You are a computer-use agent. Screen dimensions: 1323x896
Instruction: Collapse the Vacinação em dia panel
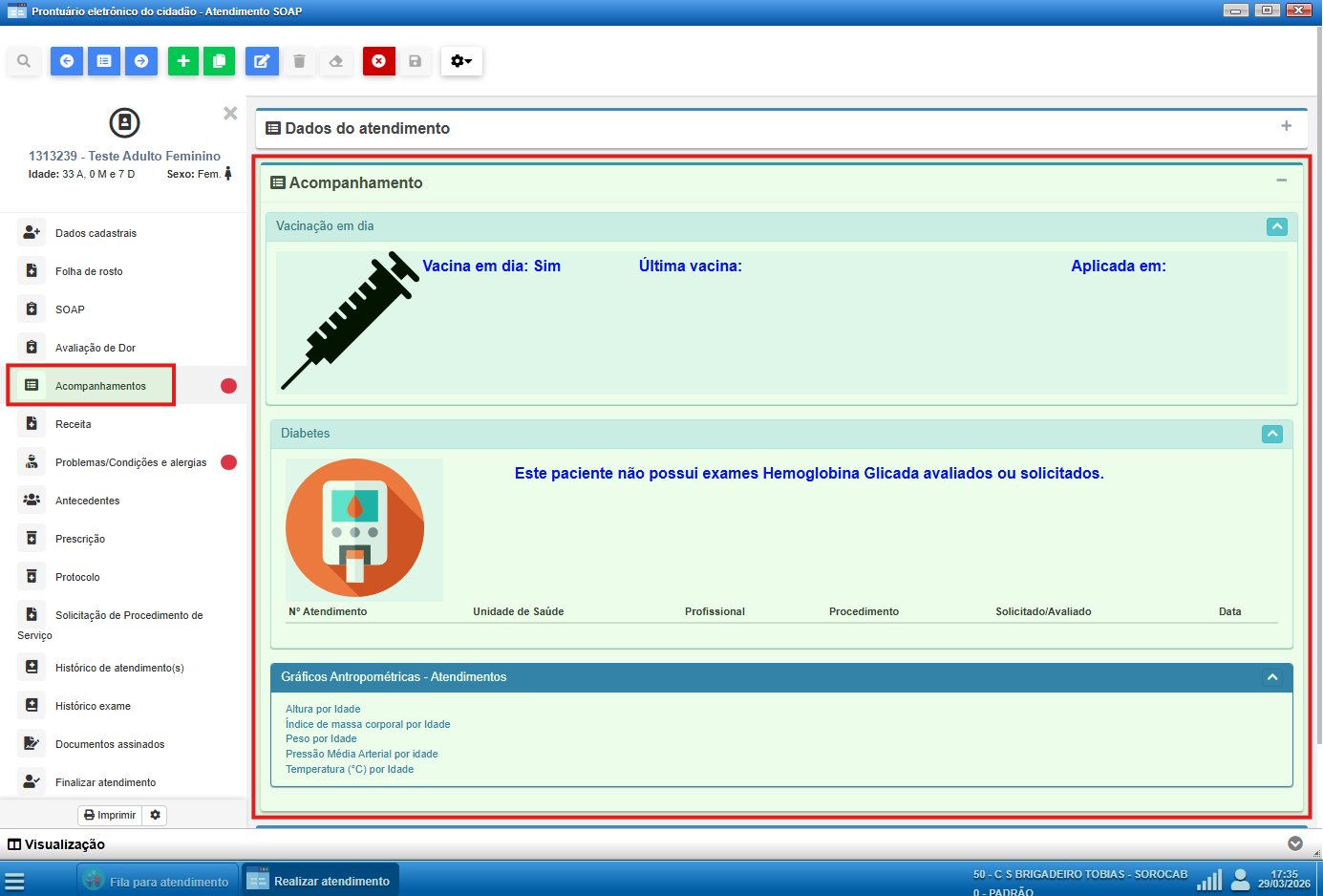1276,226
